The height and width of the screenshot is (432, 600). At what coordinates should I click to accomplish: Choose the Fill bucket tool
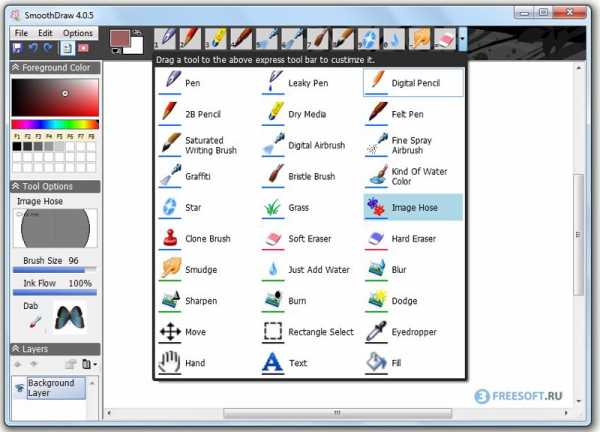click(413, 363)
